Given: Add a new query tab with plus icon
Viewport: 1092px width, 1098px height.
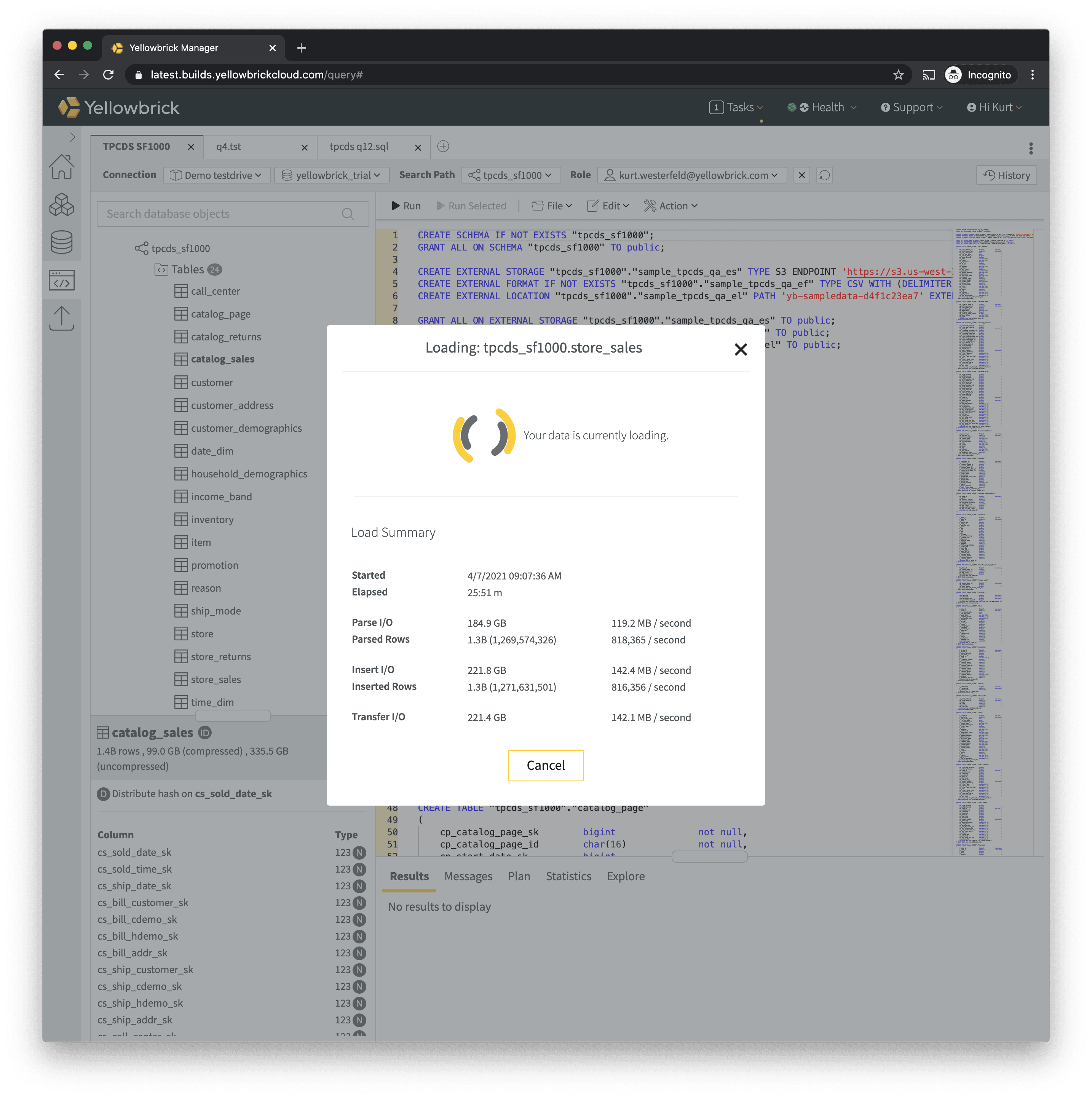Looking at the screenshot, I should (443, 147).
